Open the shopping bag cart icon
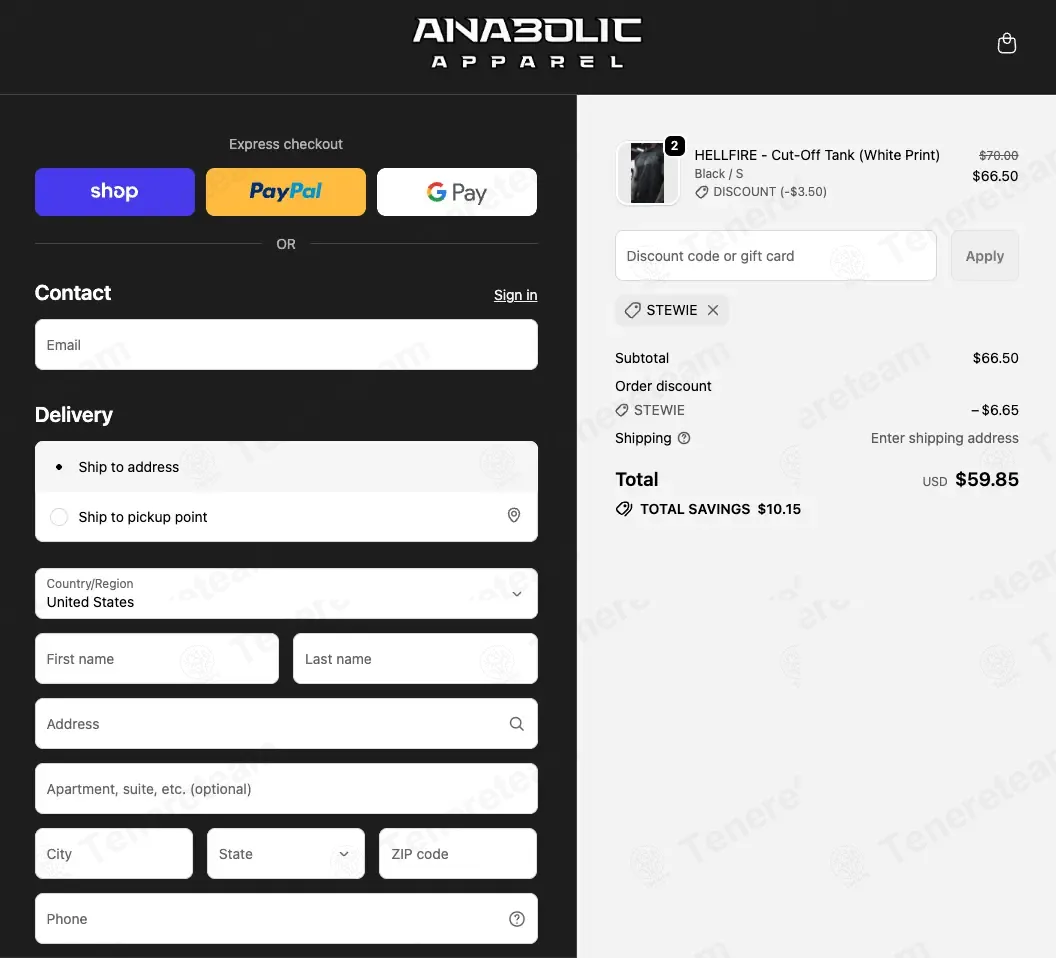 [x=1006, y=44]
